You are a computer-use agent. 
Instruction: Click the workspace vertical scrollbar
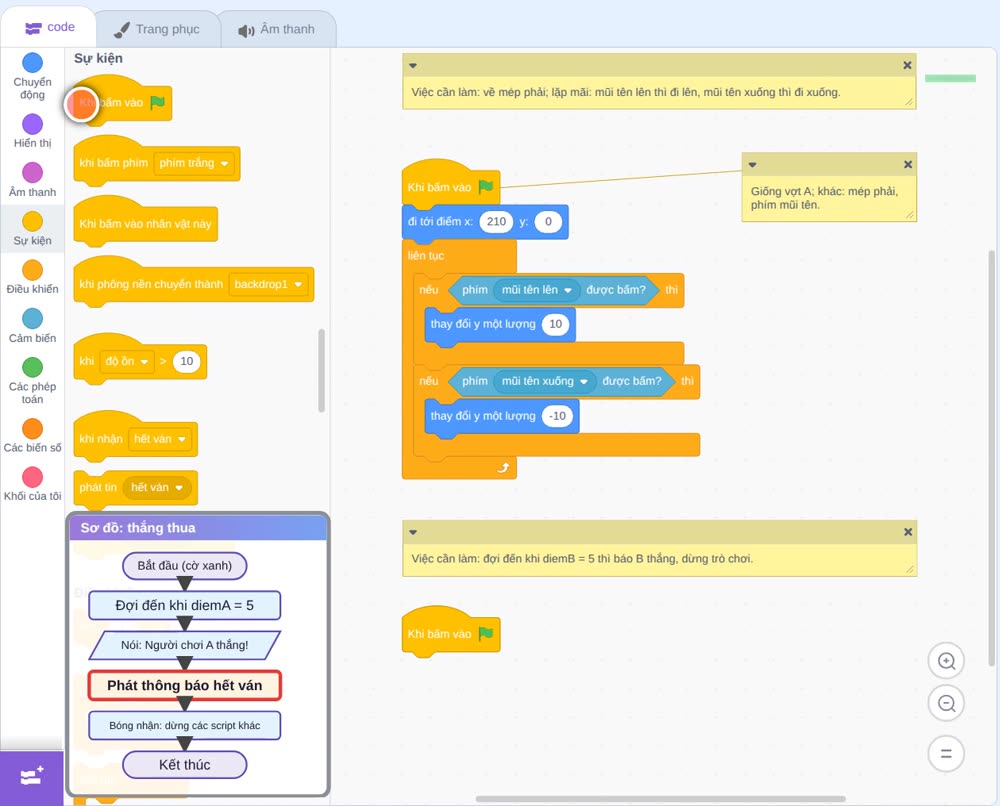point(992,458)
